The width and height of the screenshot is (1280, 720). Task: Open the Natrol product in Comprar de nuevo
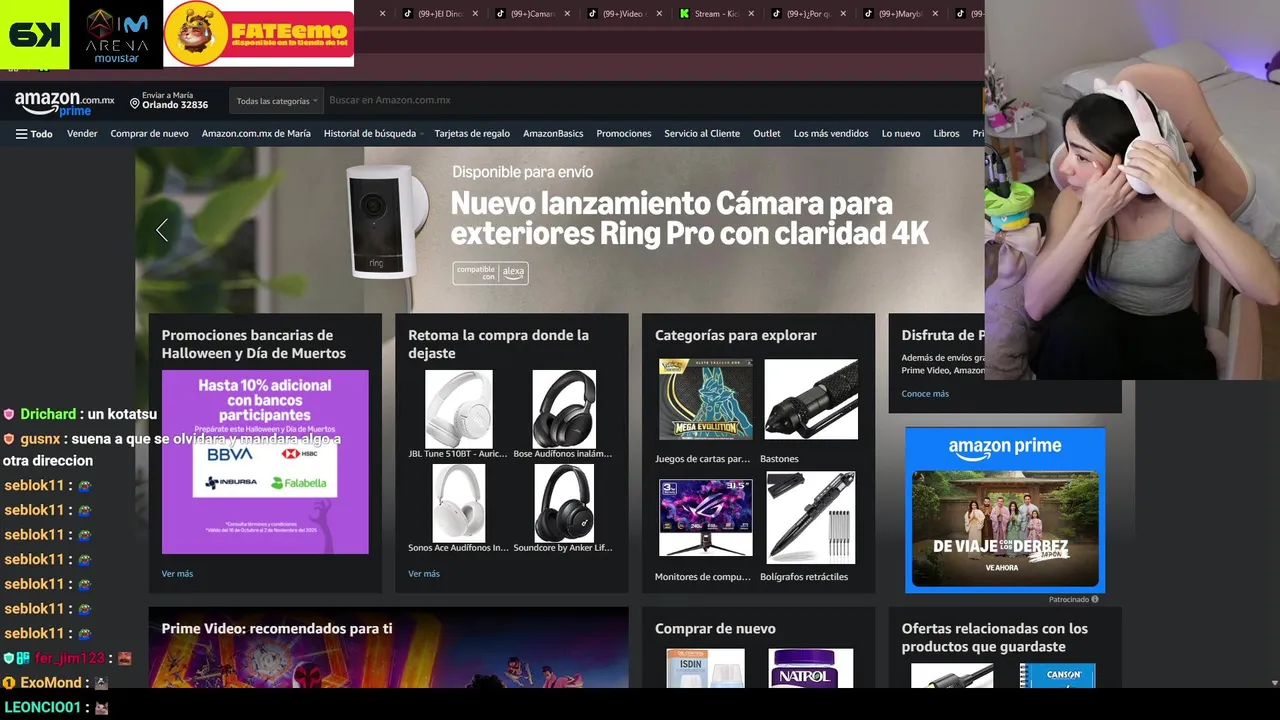[811, 668]
